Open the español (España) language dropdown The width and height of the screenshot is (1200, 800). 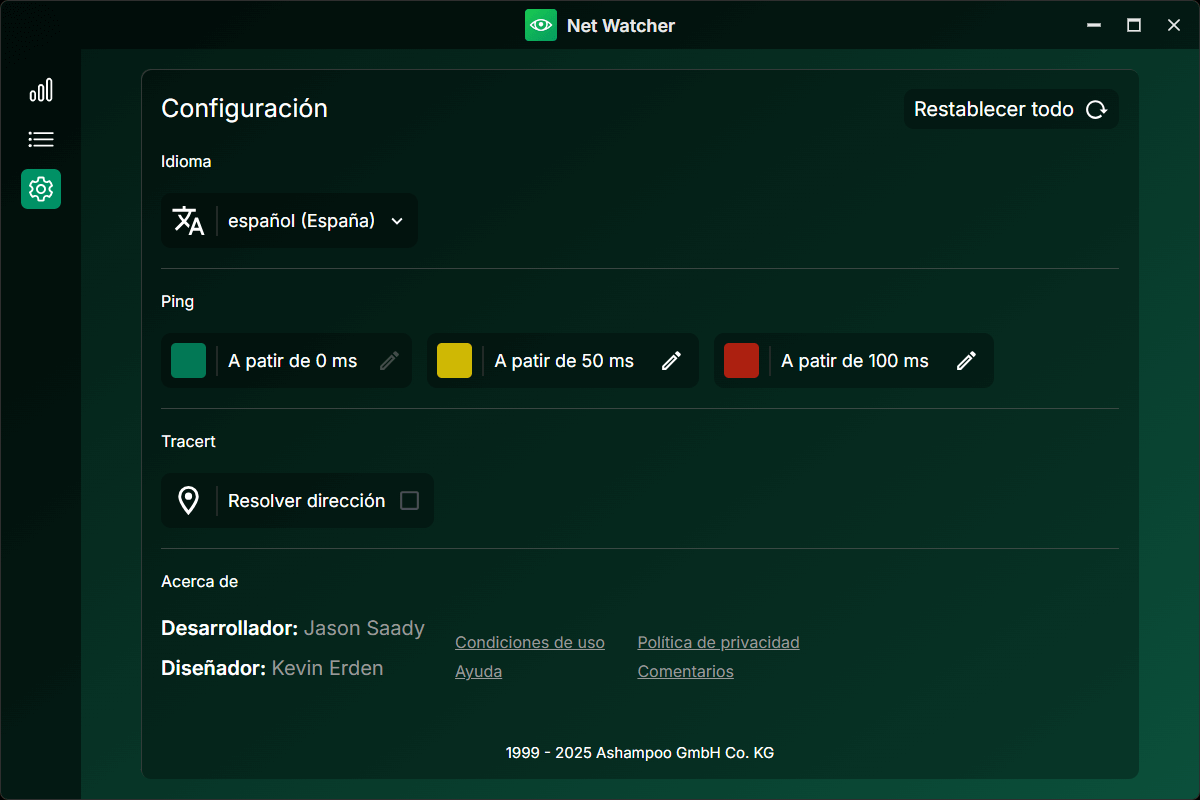(302, 221)
